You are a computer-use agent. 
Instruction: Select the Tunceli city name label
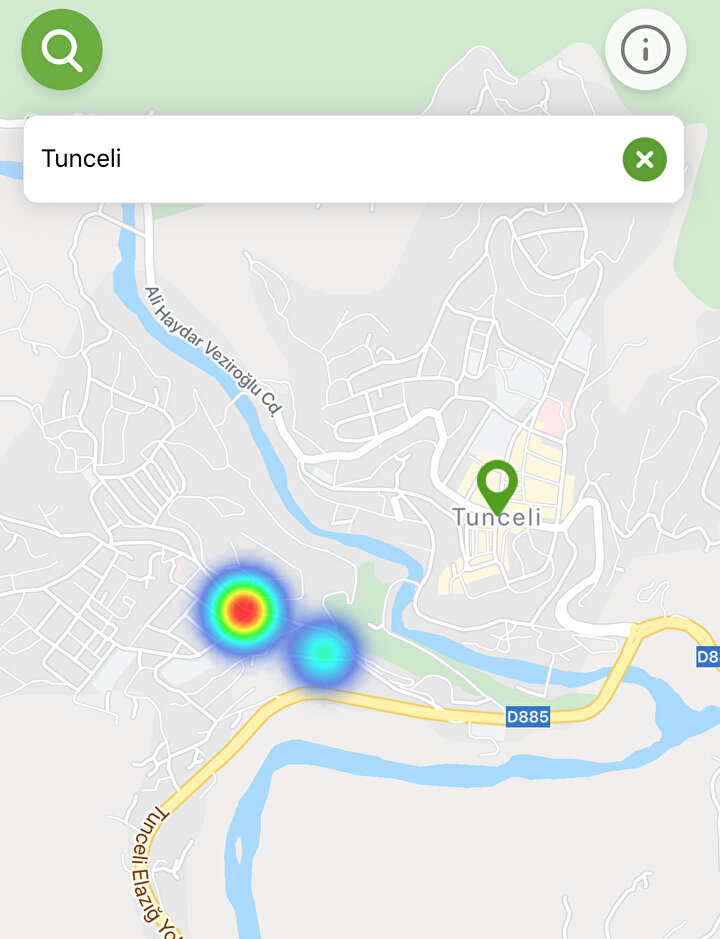(497, 517)
